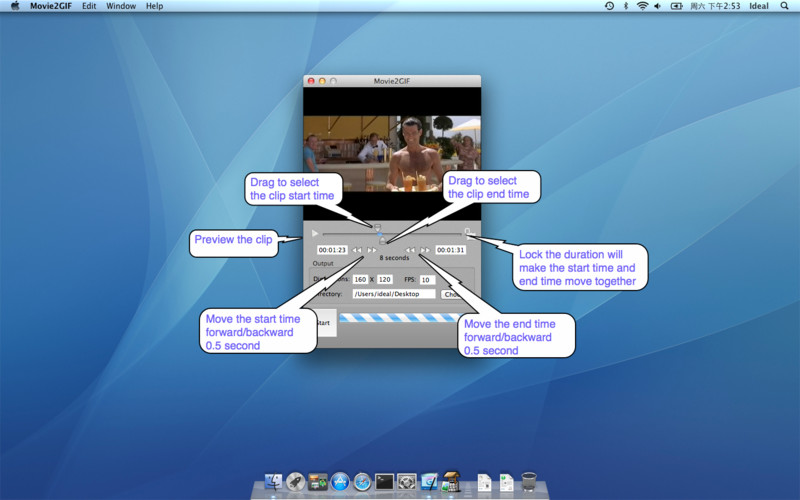Select the clip end time handle
This screenshot has width=800, height=500.
coord(383,241)
